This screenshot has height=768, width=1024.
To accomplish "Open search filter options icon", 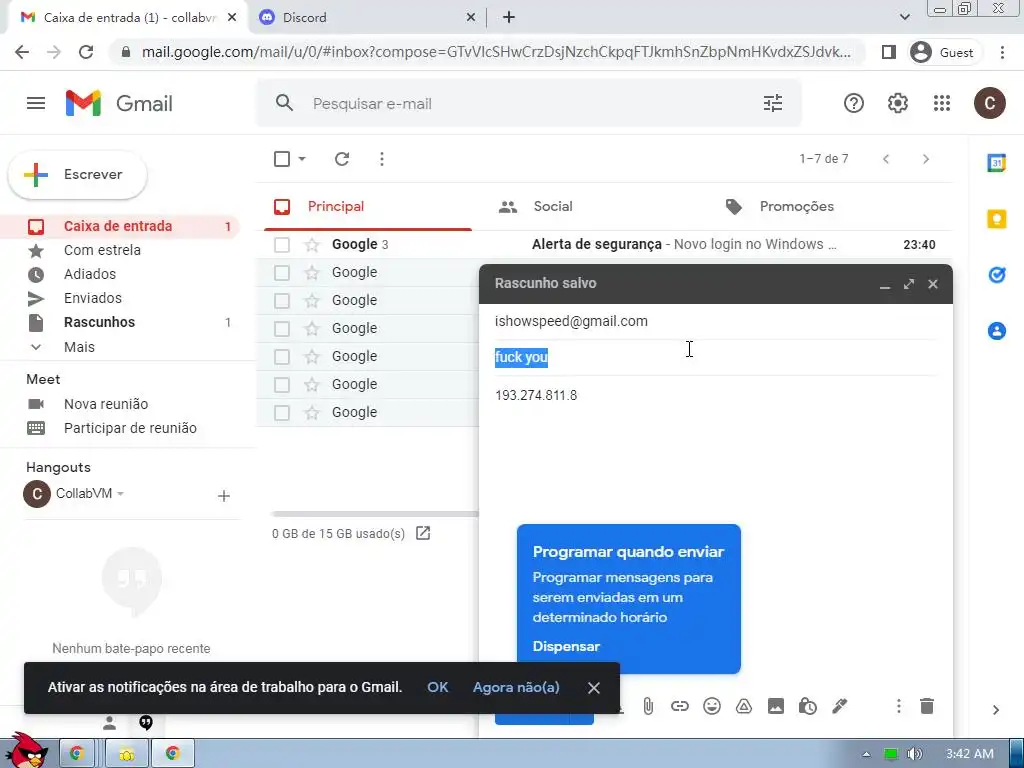I will (773, 103).
